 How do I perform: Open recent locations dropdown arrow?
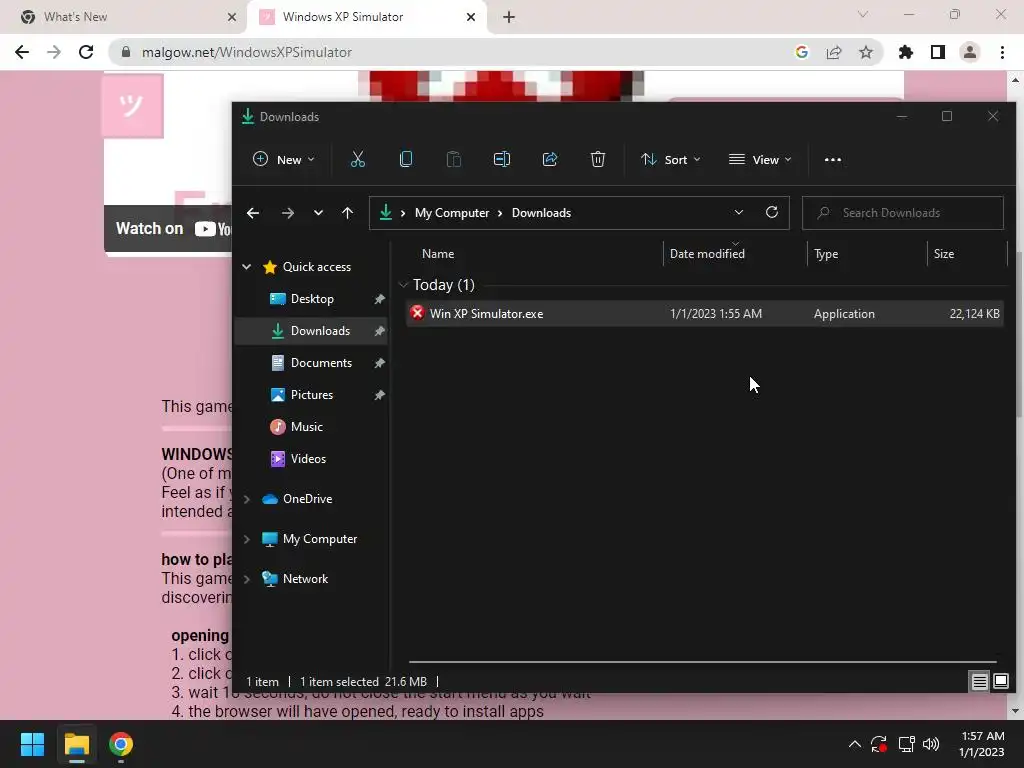coord(318,213)
